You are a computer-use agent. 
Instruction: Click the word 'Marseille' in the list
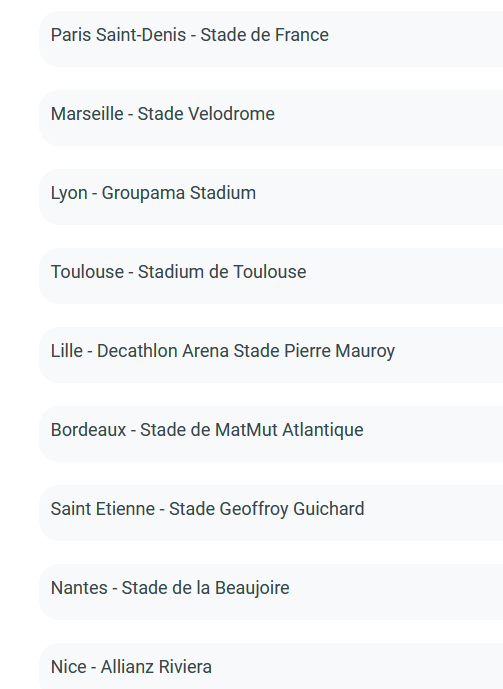point(87,114)
